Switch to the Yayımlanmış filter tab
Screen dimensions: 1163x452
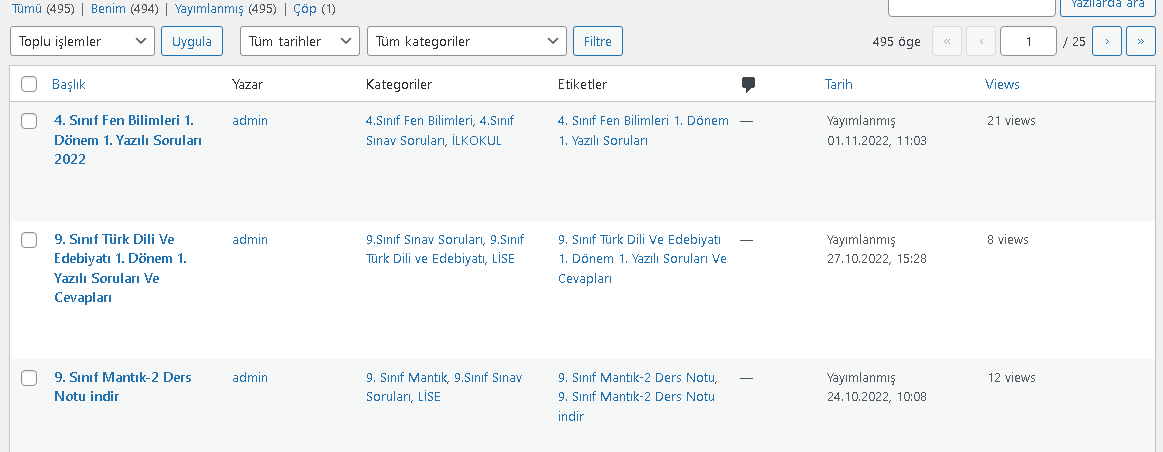pos(209,9)
